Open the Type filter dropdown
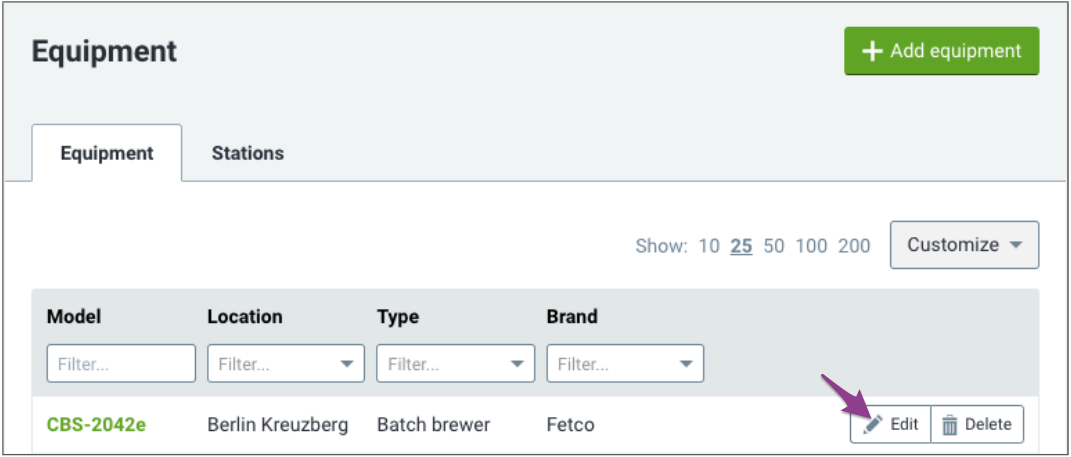1071x457 pixels. click(x=456, y=363)
